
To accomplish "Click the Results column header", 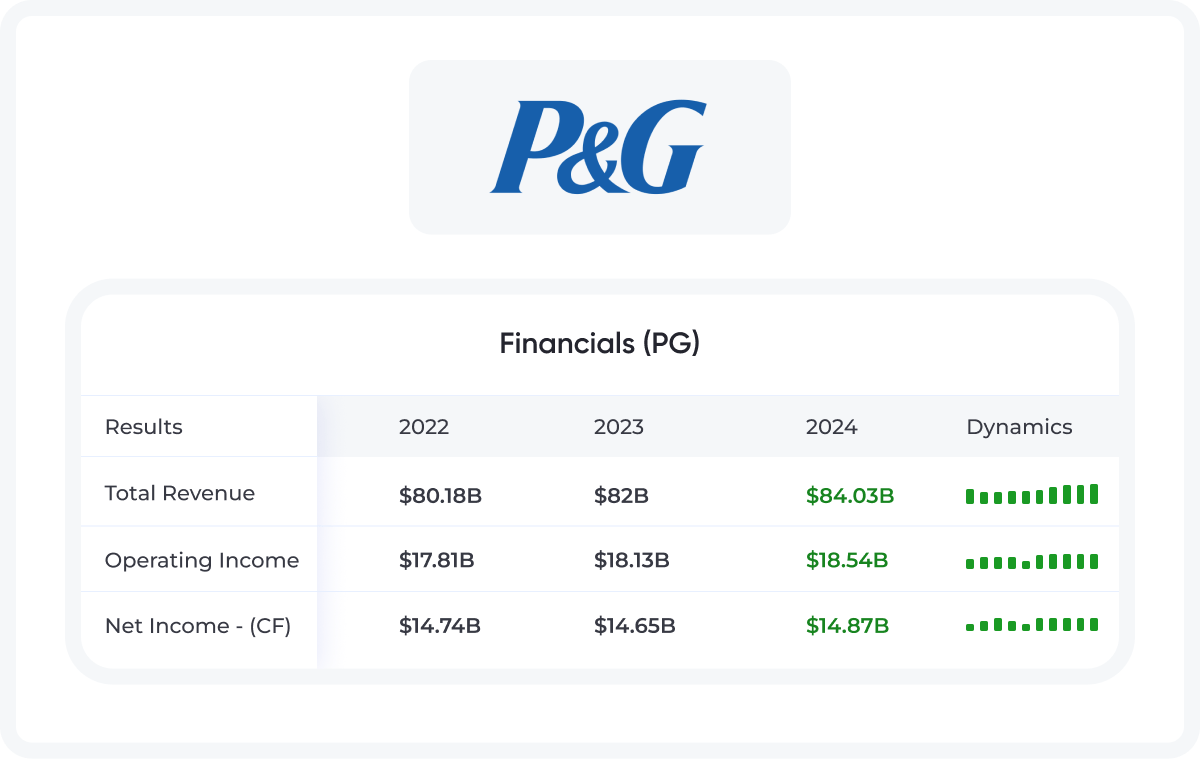I will [144, 427].
